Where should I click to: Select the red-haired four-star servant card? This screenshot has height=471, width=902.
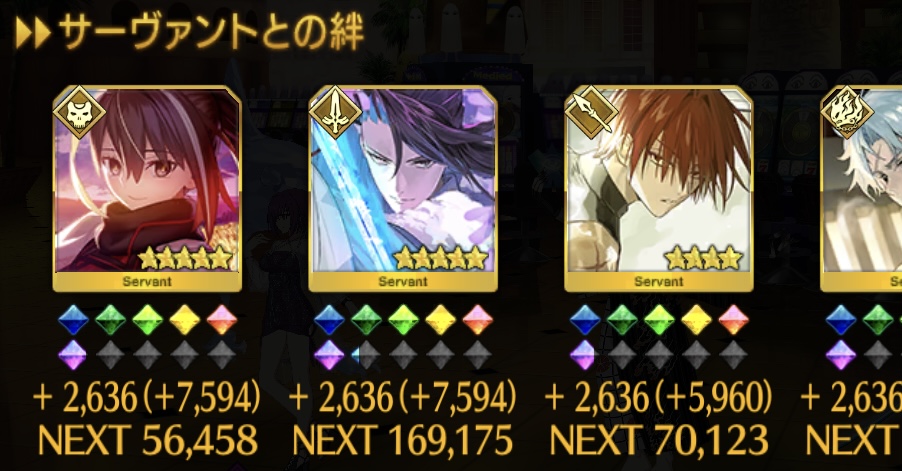659,188
